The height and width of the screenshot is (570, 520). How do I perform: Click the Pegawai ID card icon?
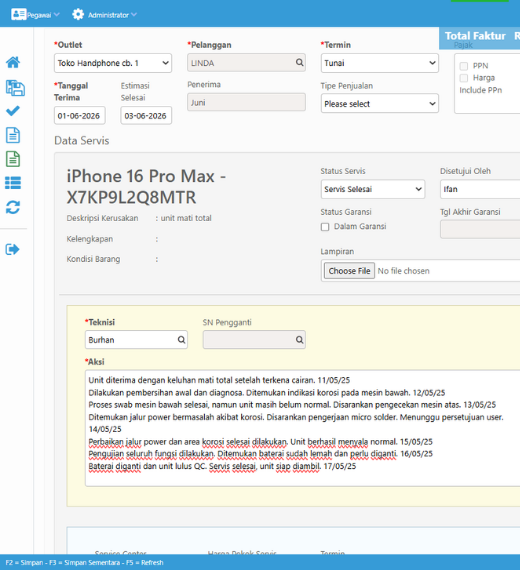point(18,14)
